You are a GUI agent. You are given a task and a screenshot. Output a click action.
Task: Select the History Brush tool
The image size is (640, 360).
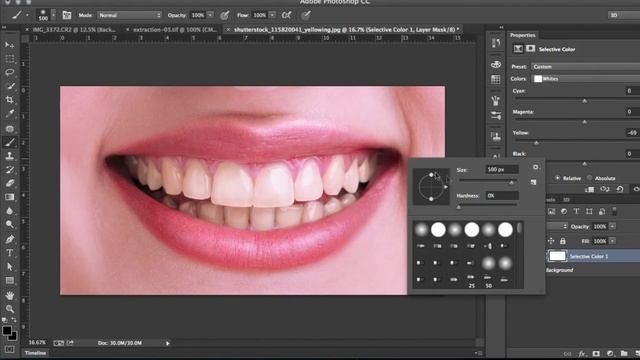point(10,170)
